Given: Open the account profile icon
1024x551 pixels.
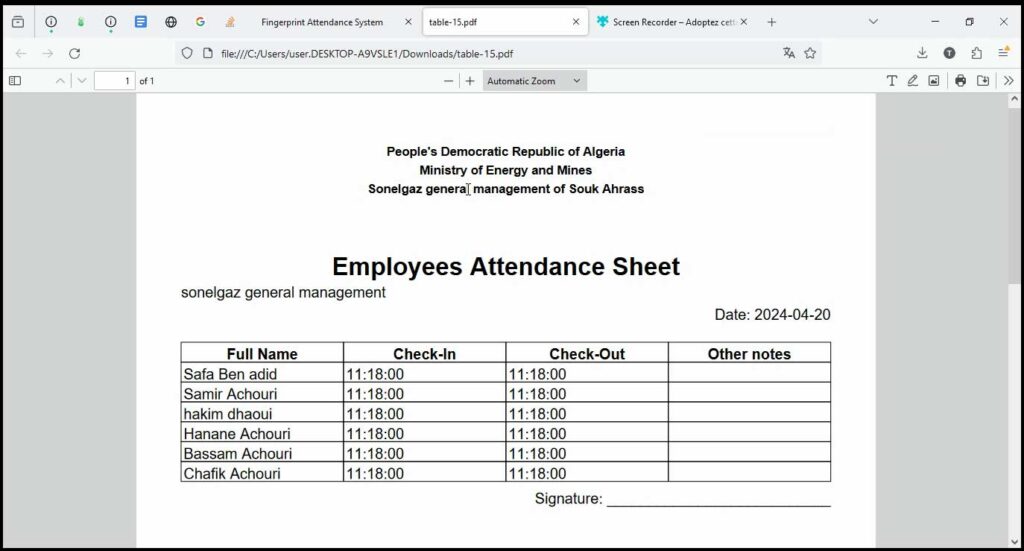Looking at the screenshot, I should coord(950,54).
